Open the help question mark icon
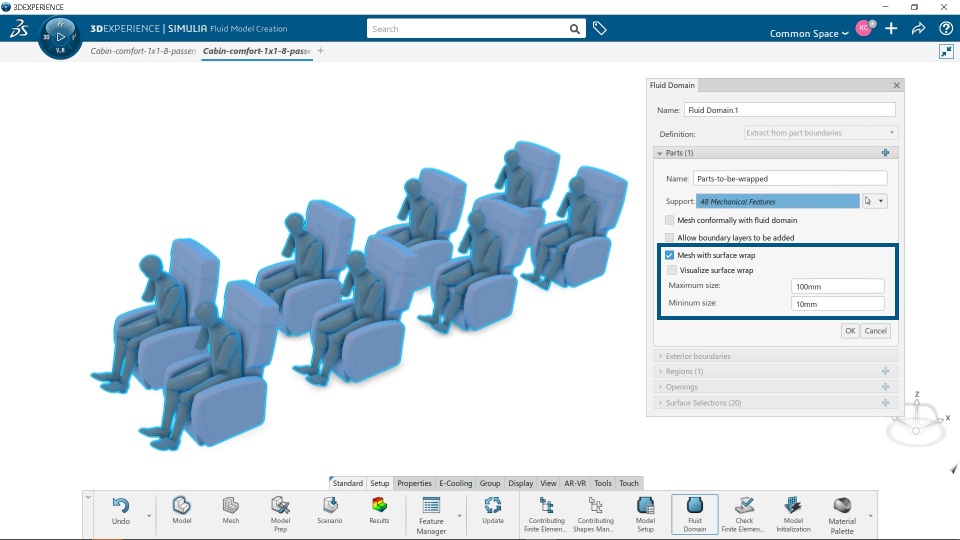This screenshot has height=540, width=960. click(x=945, y=28)
